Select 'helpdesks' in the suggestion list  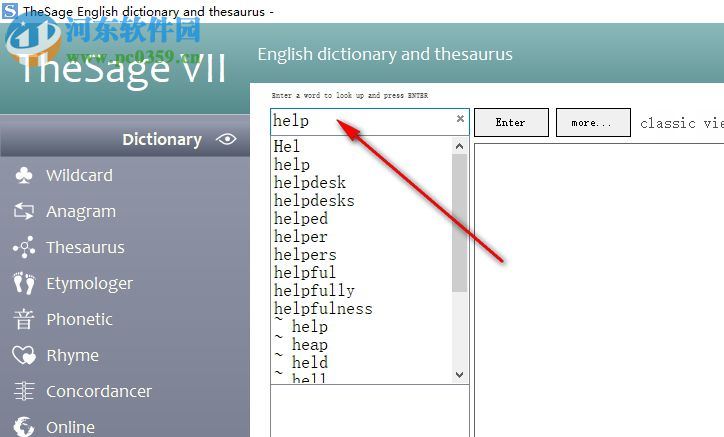pyautogui.click(x=314, y=200)
